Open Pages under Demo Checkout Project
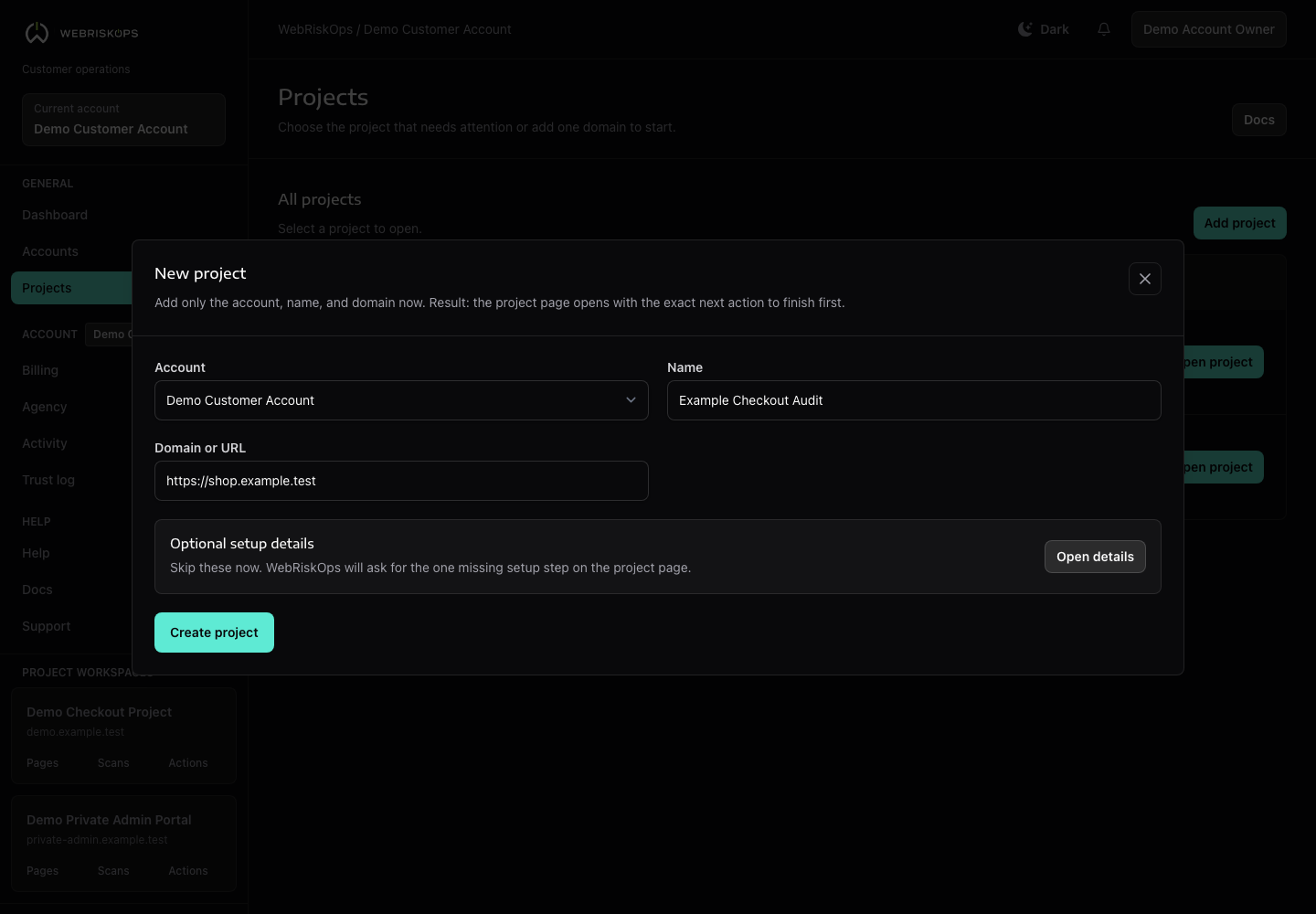The height and width of the screenshot is (914, 1316). pyautogui.click(x=42, y=763)
